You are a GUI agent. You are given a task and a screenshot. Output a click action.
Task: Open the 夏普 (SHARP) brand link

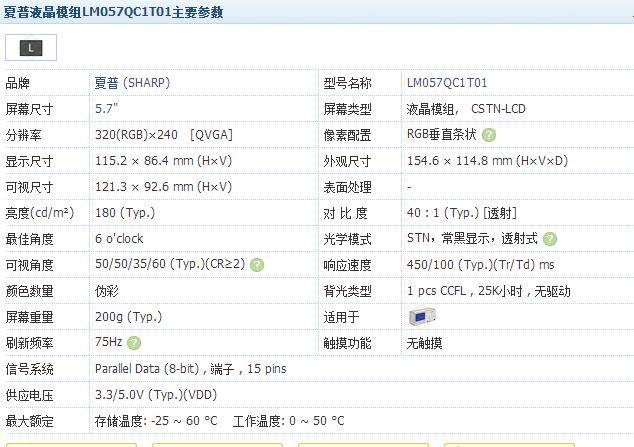pos(132,83)
